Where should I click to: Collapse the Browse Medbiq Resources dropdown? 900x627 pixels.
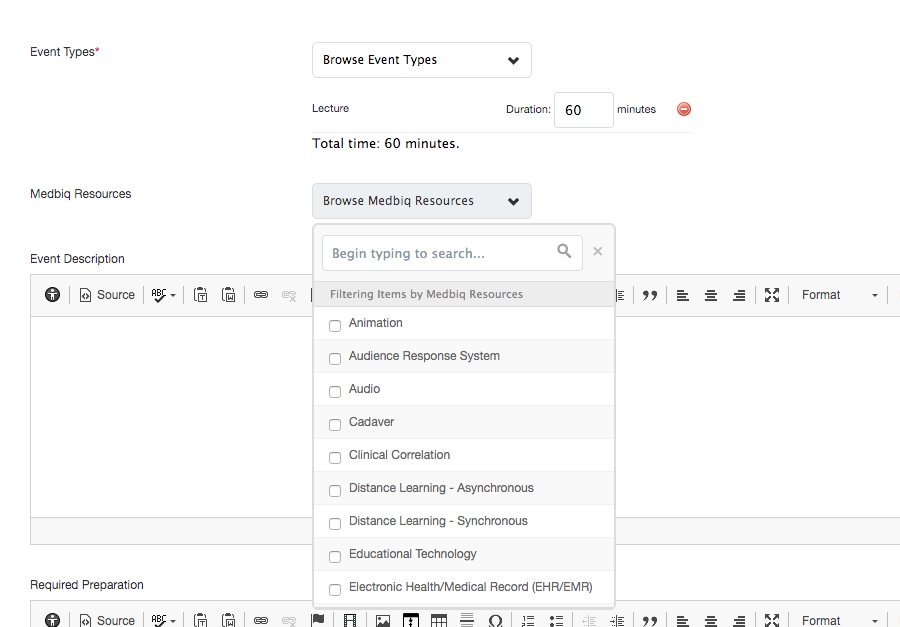[x=421, y=201]
